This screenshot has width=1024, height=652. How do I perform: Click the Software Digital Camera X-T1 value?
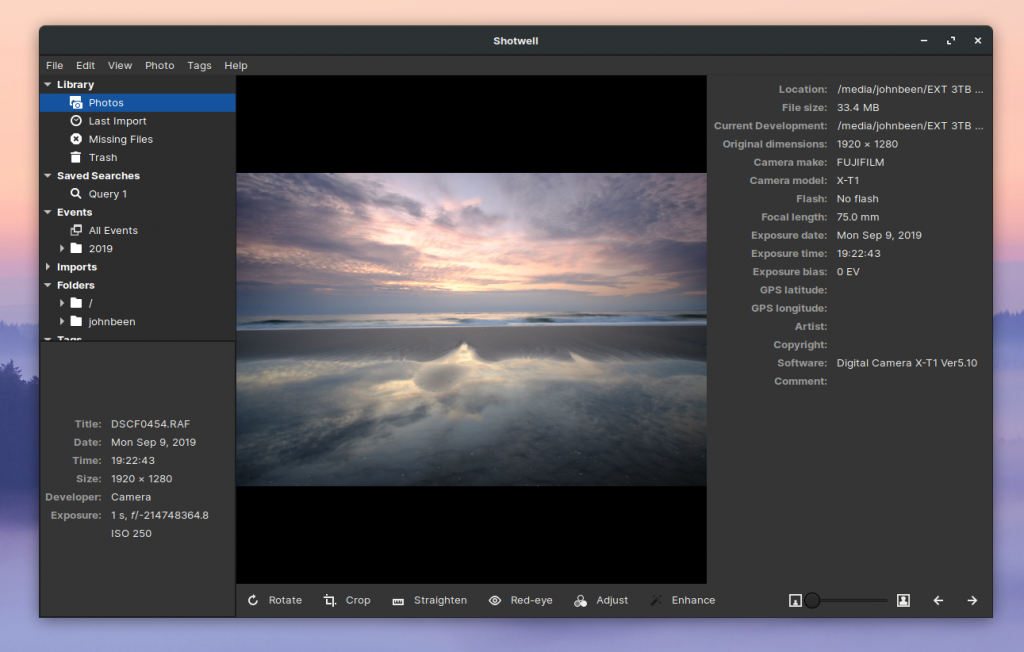pos(906,363)
